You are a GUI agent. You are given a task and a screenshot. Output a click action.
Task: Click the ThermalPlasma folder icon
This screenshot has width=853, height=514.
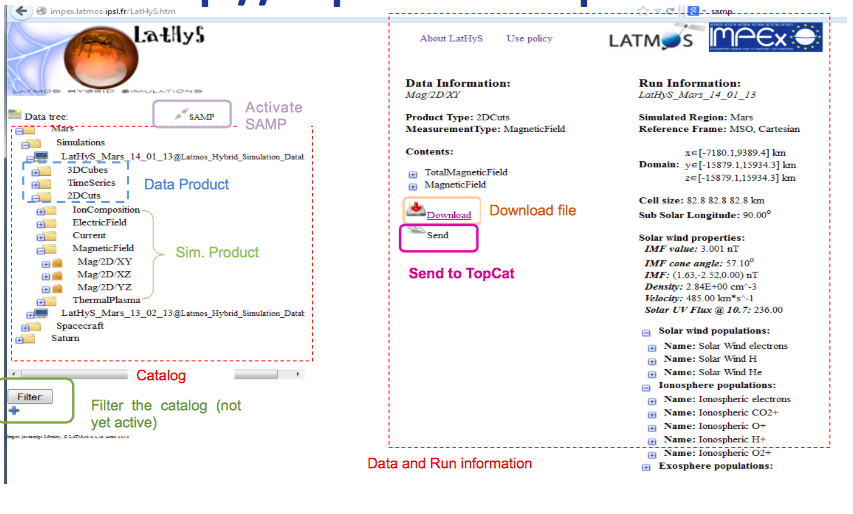pyautogui.click(x=51, y=301)
